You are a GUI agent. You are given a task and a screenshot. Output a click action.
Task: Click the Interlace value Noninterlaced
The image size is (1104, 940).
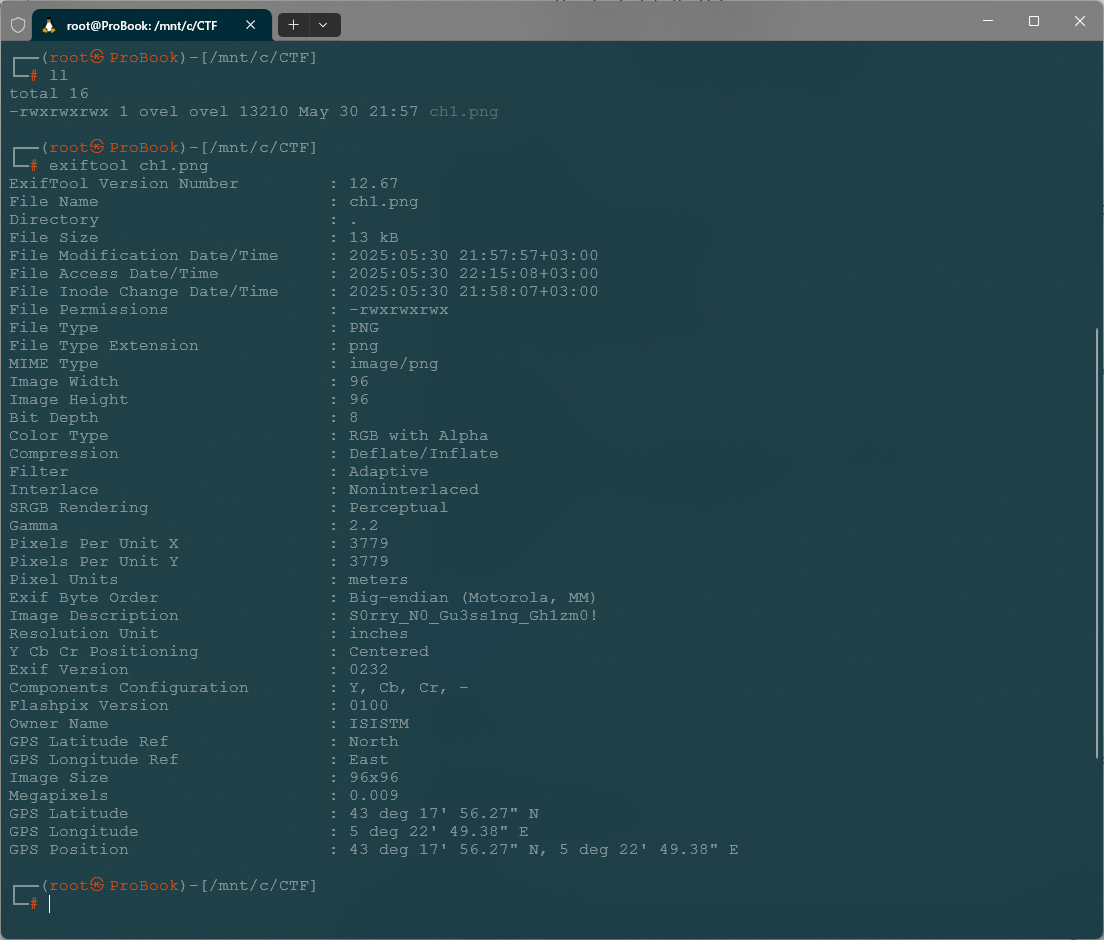click(x=413, y=489)
